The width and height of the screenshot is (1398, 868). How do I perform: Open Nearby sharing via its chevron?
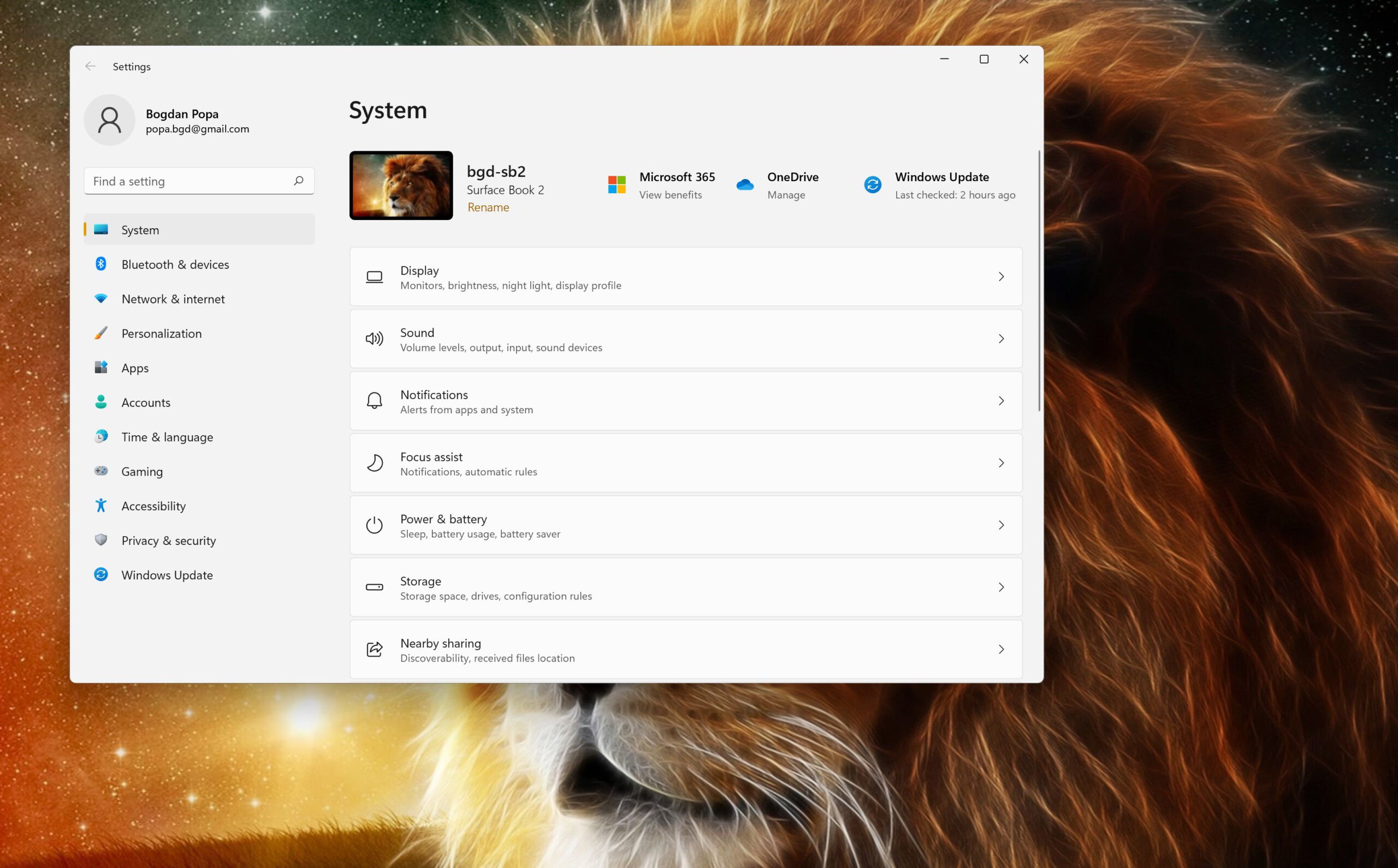pos(1002,649)
